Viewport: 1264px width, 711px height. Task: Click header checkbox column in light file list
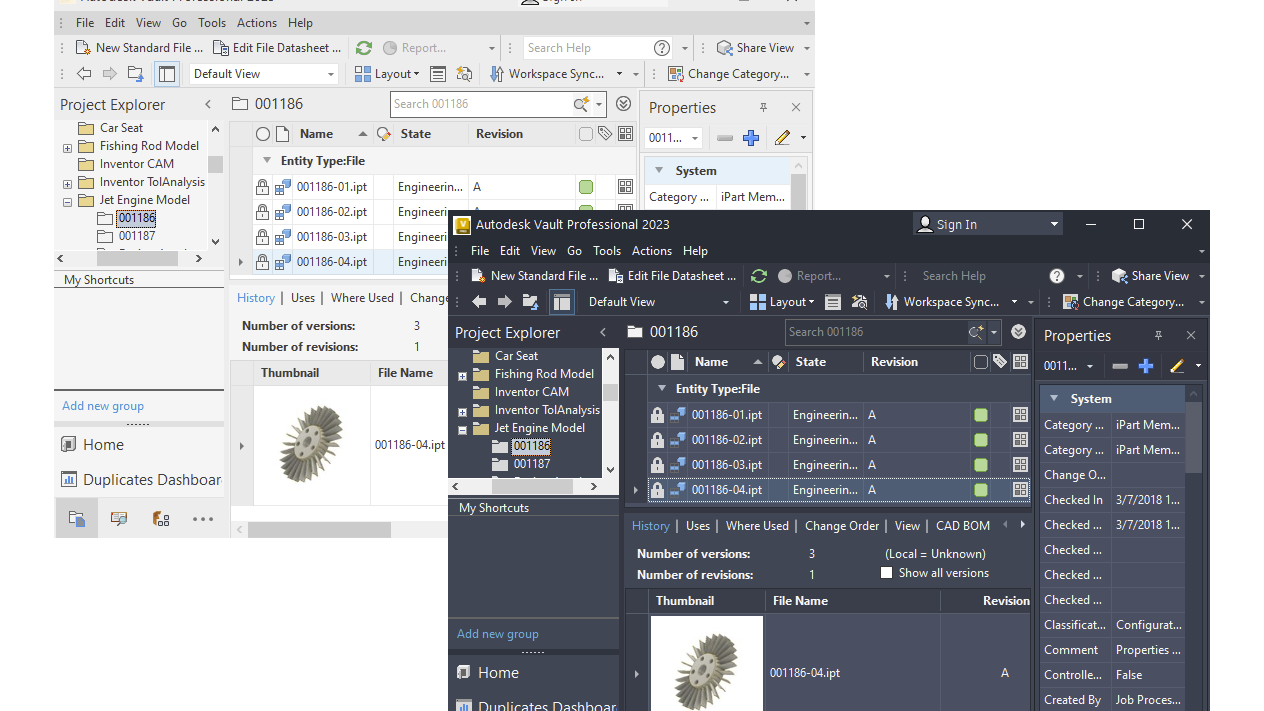click(586, 134)
